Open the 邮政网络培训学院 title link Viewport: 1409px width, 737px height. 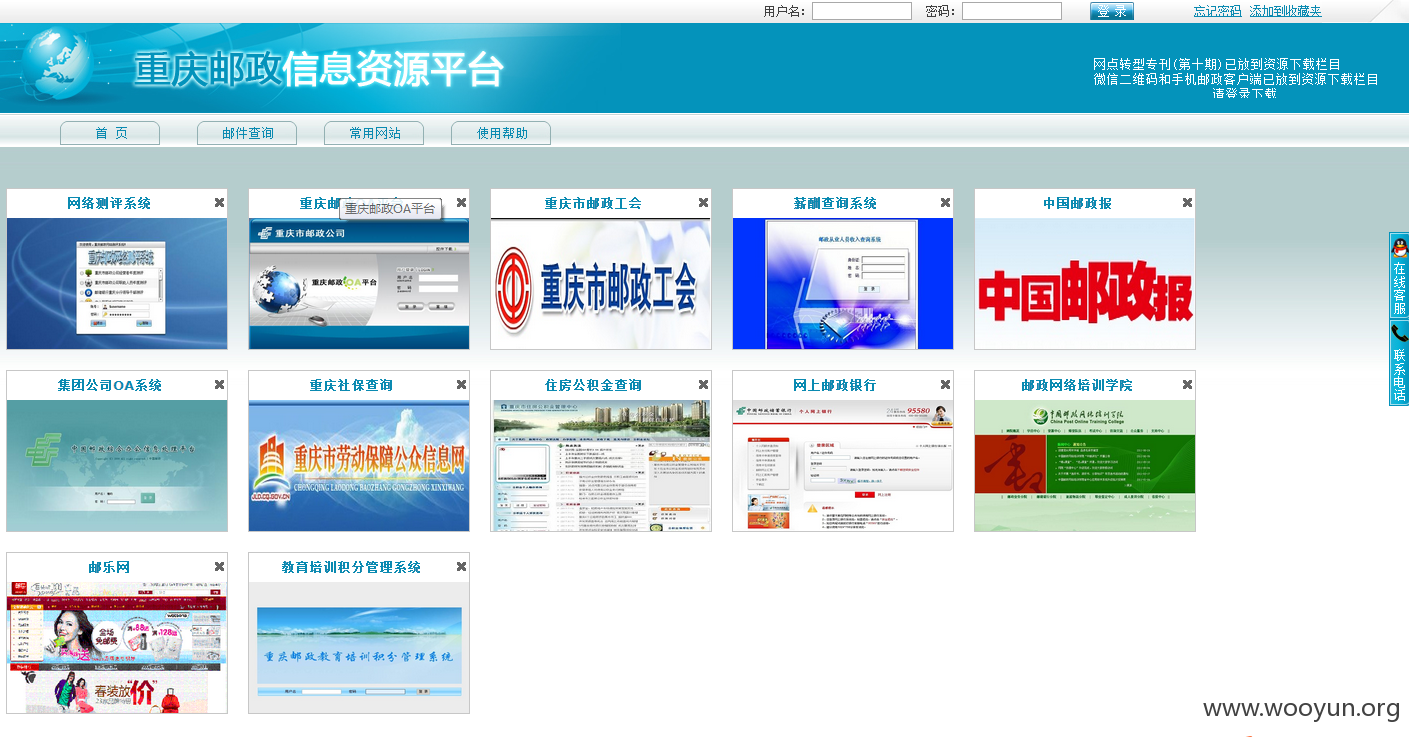[1077, 385]
